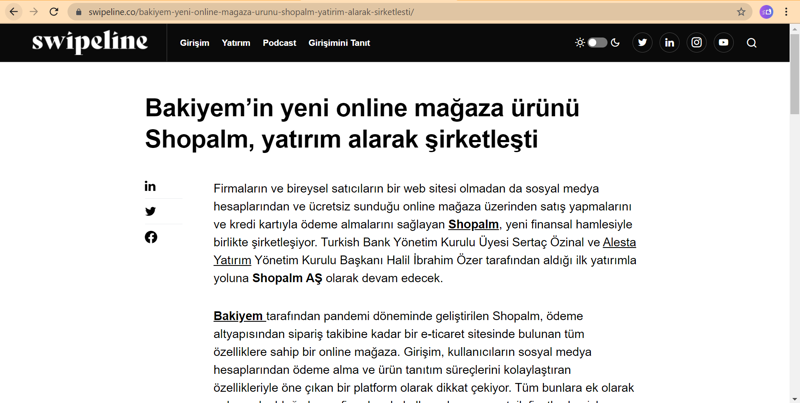Reload the page in browser

pyautogui.click(x=54, y=12)
